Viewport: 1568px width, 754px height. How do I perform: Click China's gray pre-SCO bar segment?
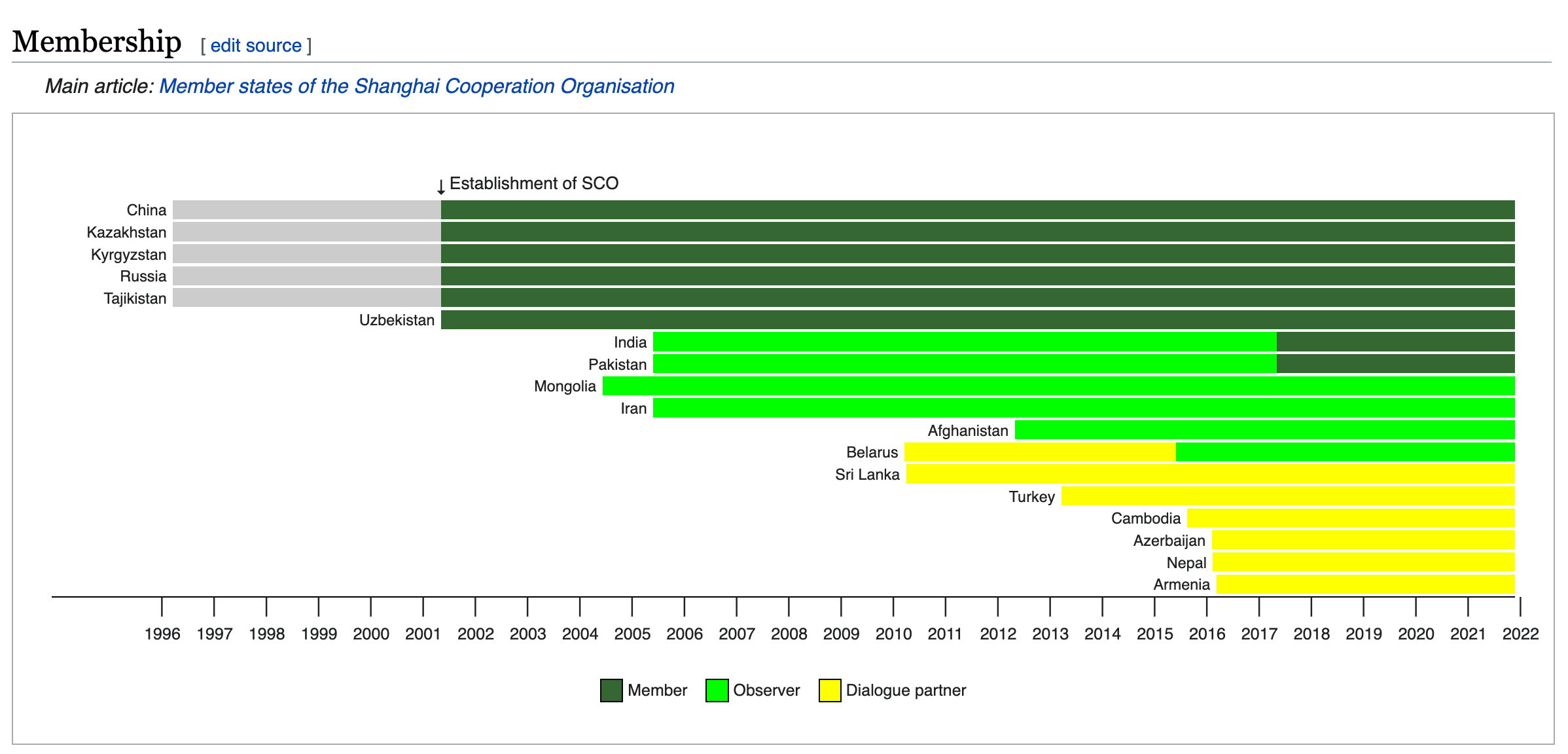[x=306, y=210]
